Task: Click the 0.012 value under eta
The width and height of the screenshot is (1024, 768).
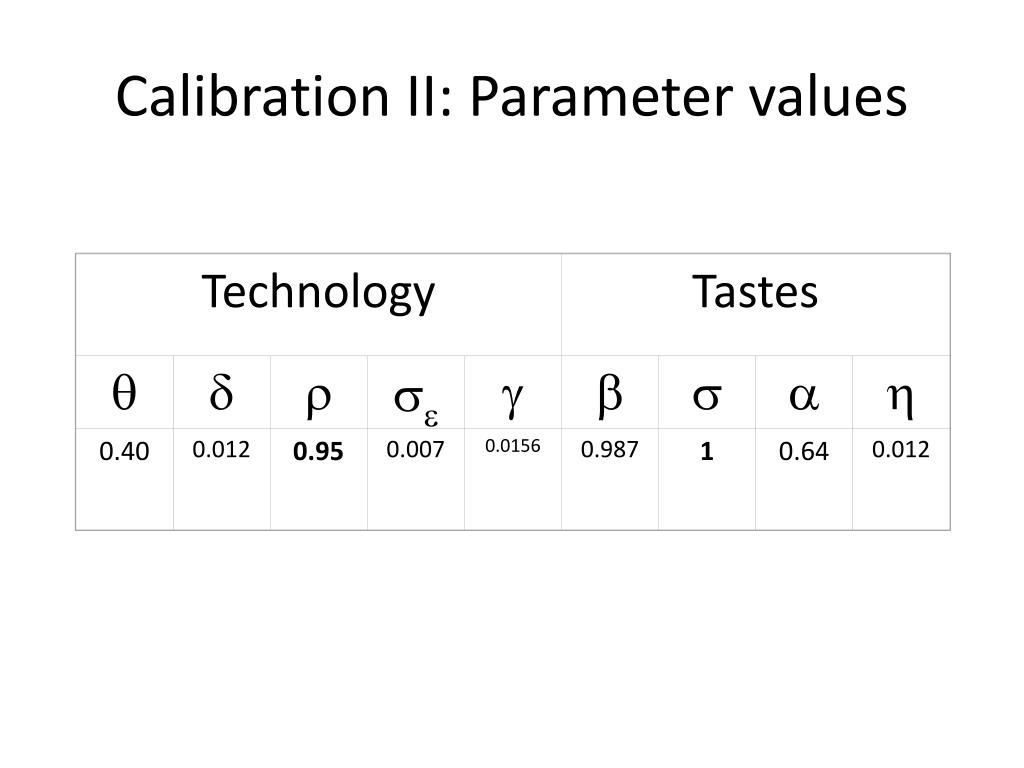Action: click(x=900, y=450)
